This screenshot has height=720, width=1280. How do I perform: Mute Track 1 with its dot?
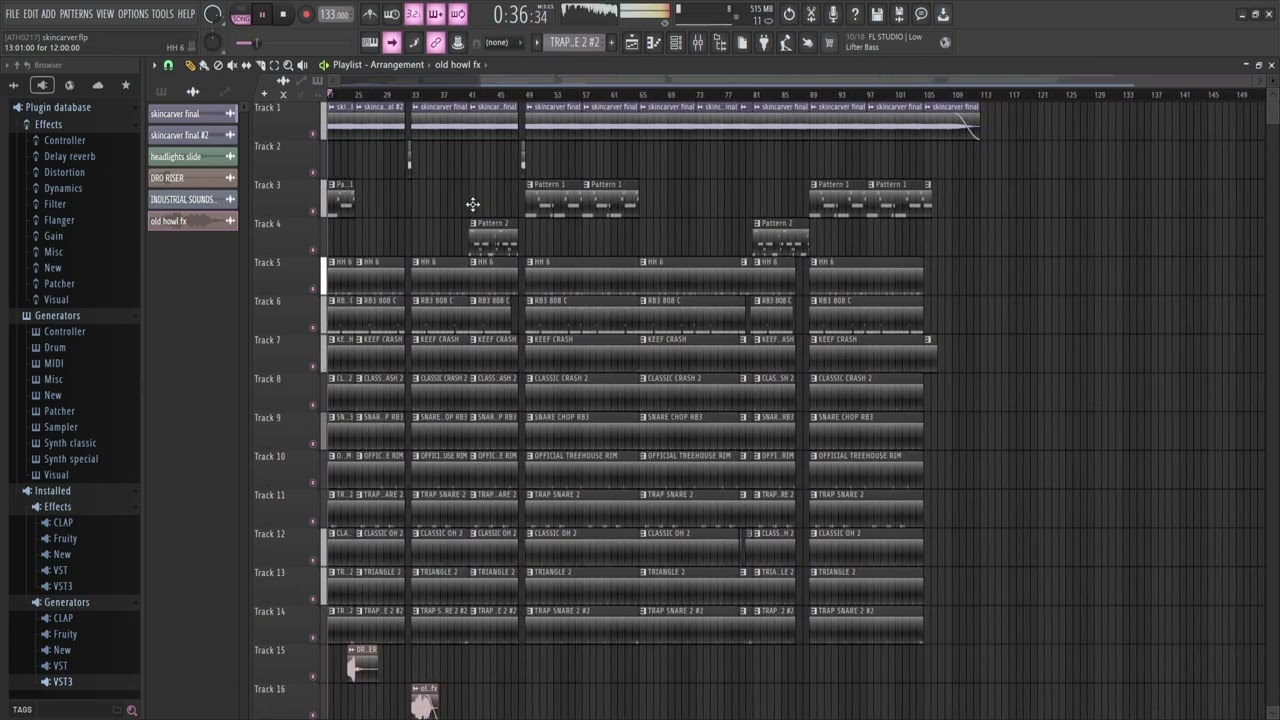313,133
